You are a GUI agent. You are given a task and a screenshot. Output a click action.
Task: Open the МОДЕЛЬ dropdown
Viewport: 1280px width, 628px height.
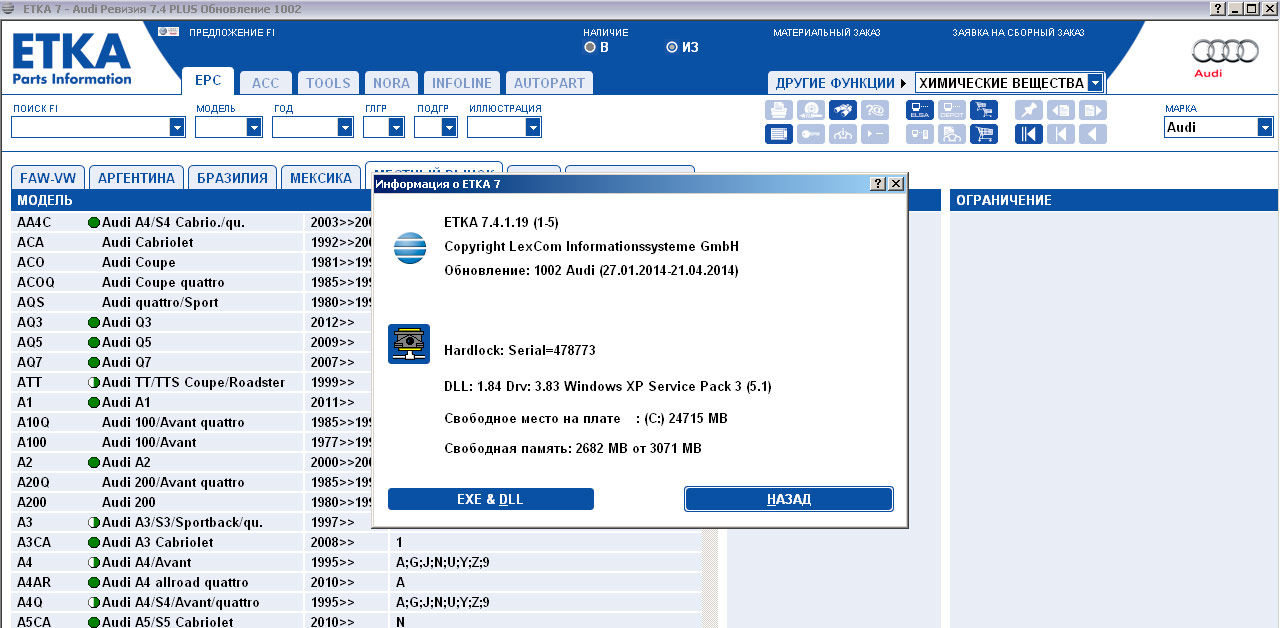click(x=254, y=127)
